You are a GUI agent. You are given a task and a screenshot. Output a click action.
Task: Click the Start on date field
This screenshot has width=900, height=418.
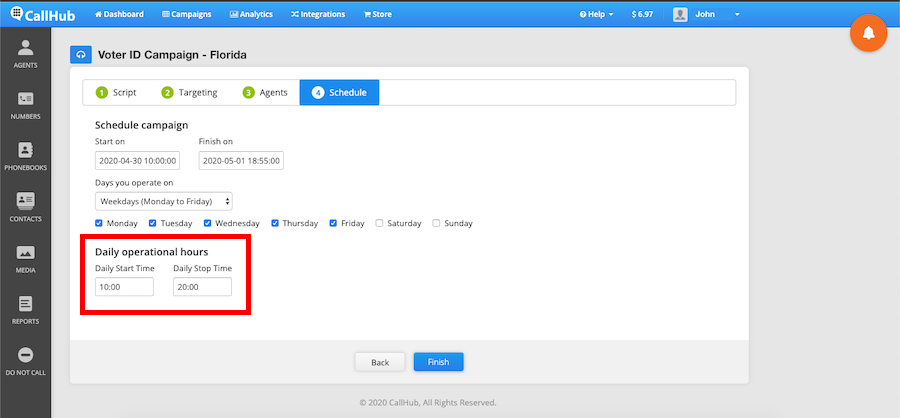(138, 161)
